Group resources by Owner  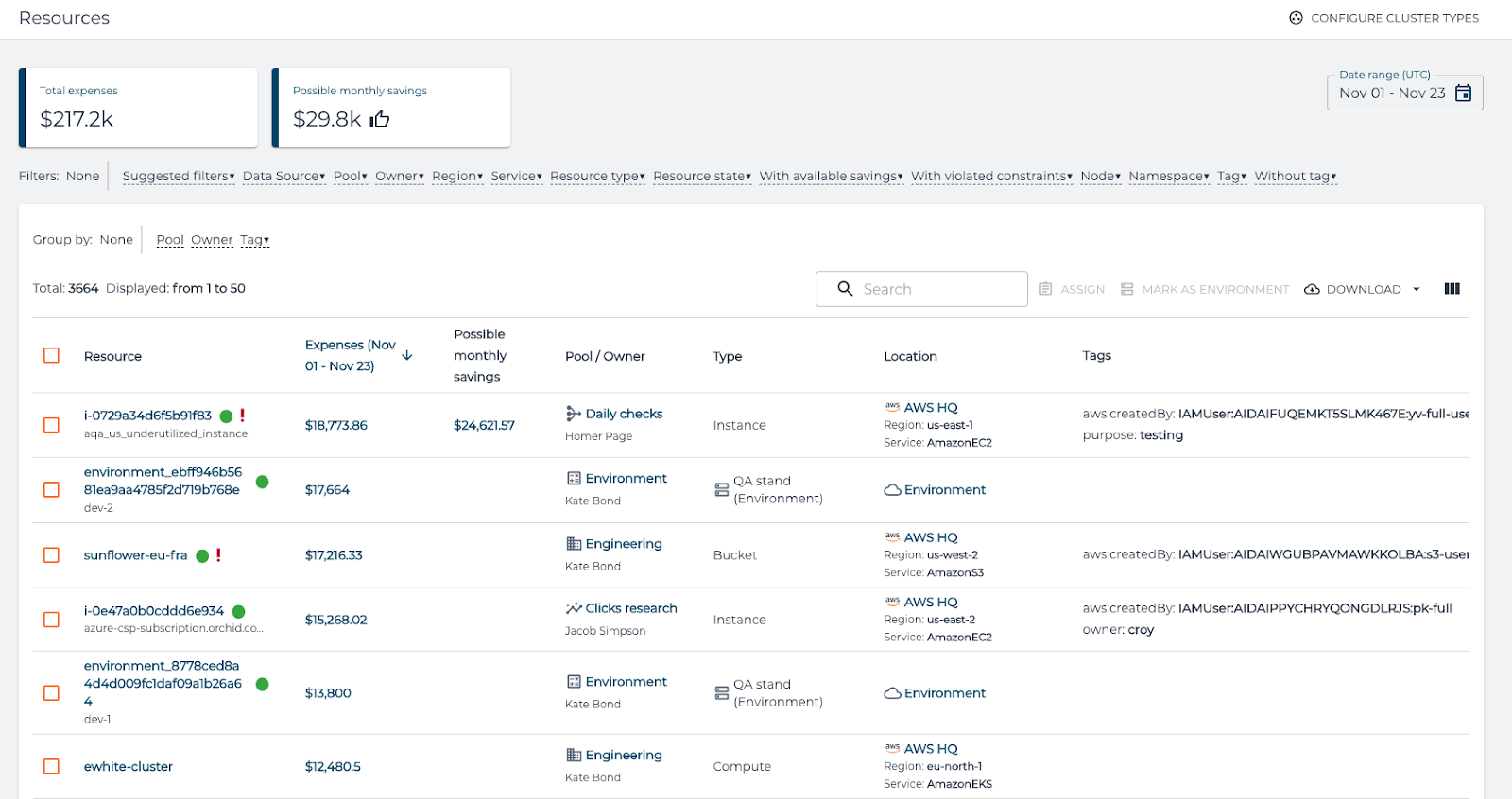click(x=212, y=240)
